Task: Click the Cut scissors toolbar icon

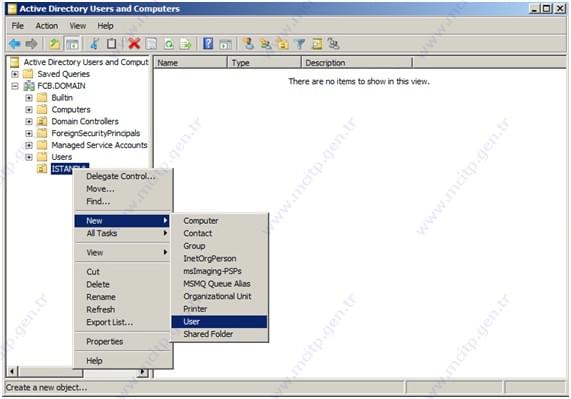Action: tap(94, 44)
